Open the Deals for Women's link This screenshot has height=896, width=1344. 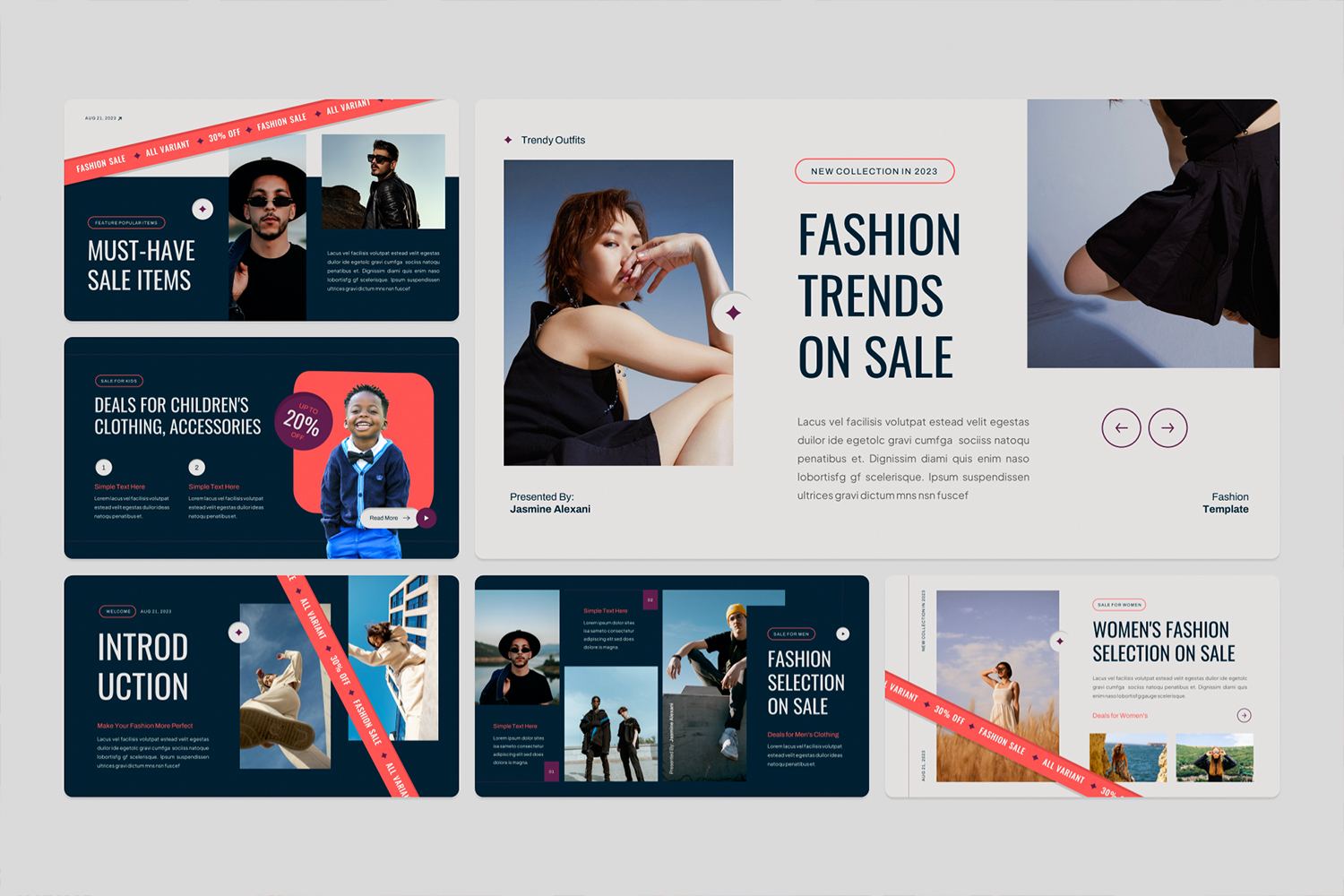click(x=1119, y=716)
